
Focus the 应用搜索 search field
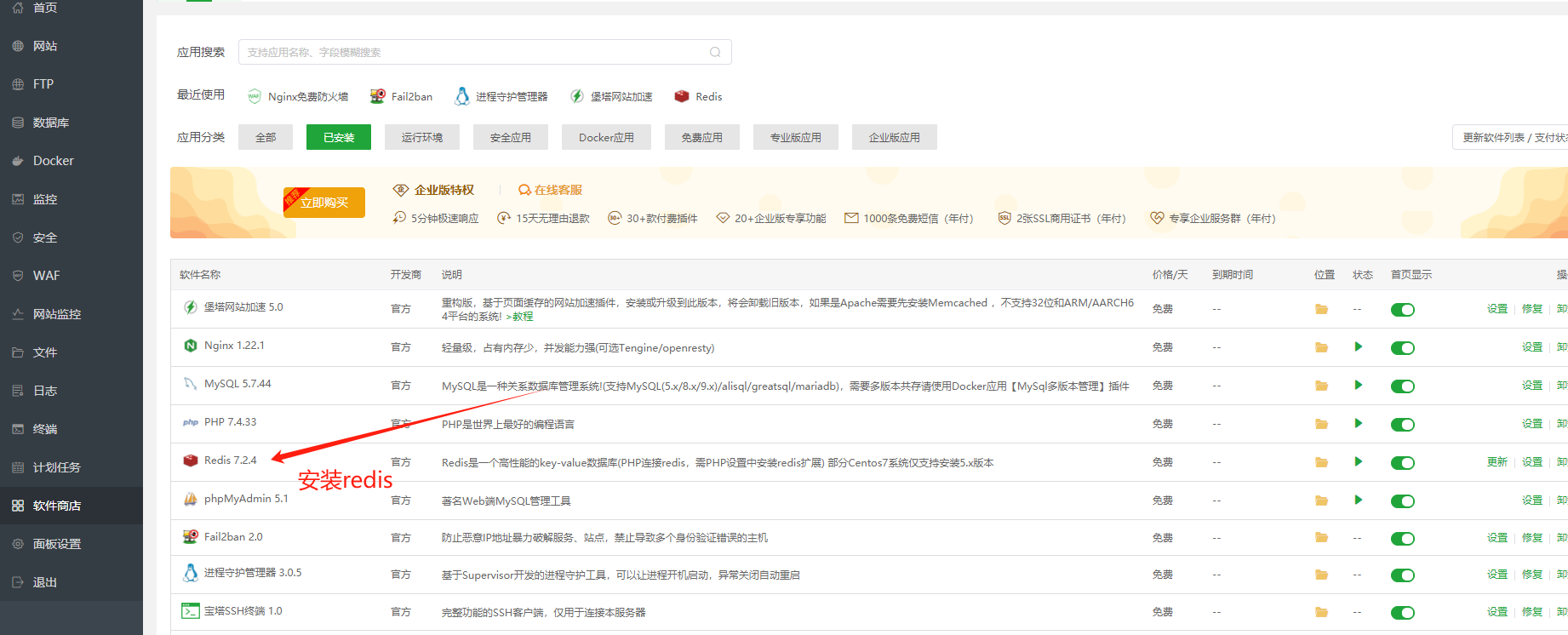(485, 52)
